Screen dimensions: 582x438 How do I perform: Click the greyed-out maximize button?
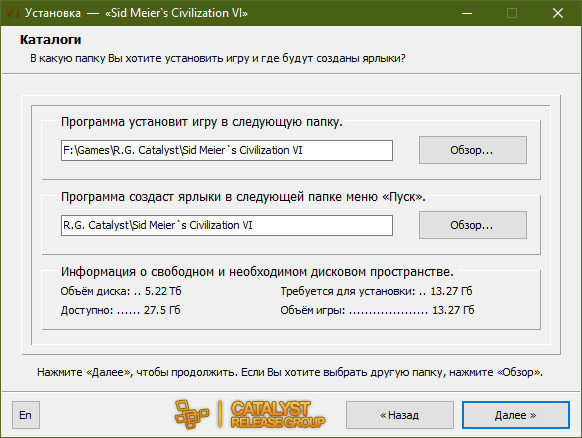(x=512, y=13)
